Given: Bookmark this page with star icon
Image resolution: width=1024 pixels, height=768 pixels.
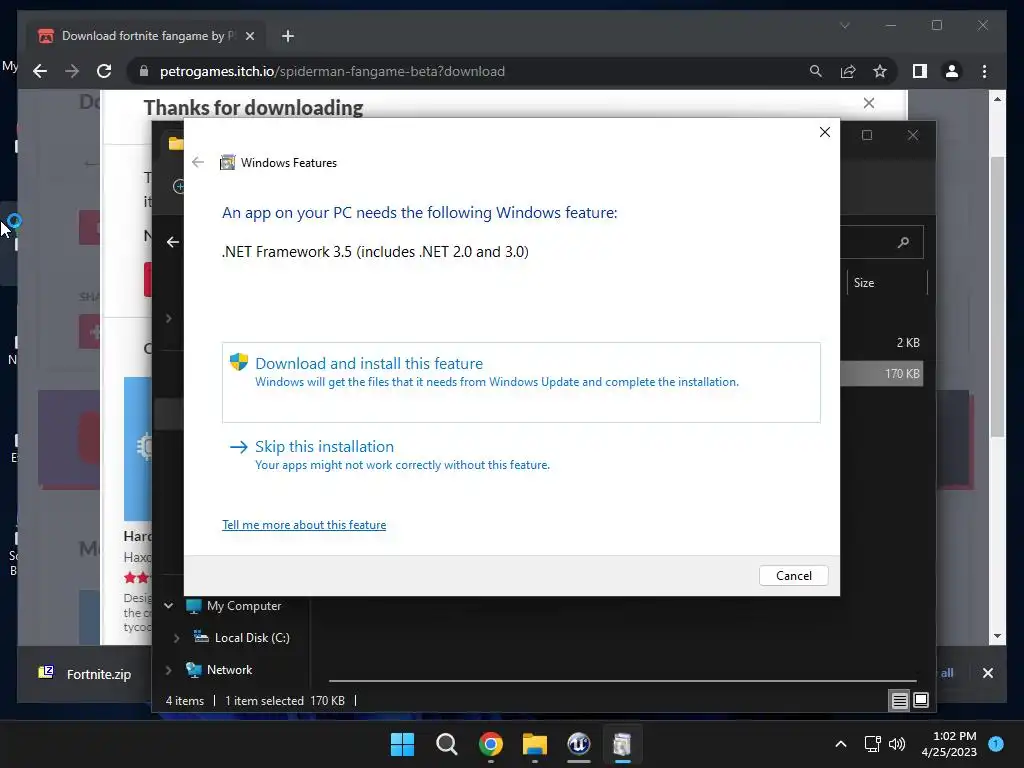Looking at the screenshot, I should [x=880, y=71].
